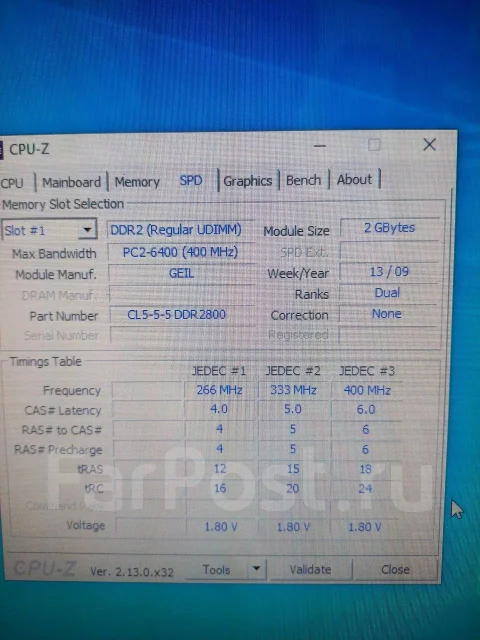Open the Tools dropdown arrow
The height and width of the screenshot is (640, 480).
[256, 569]
